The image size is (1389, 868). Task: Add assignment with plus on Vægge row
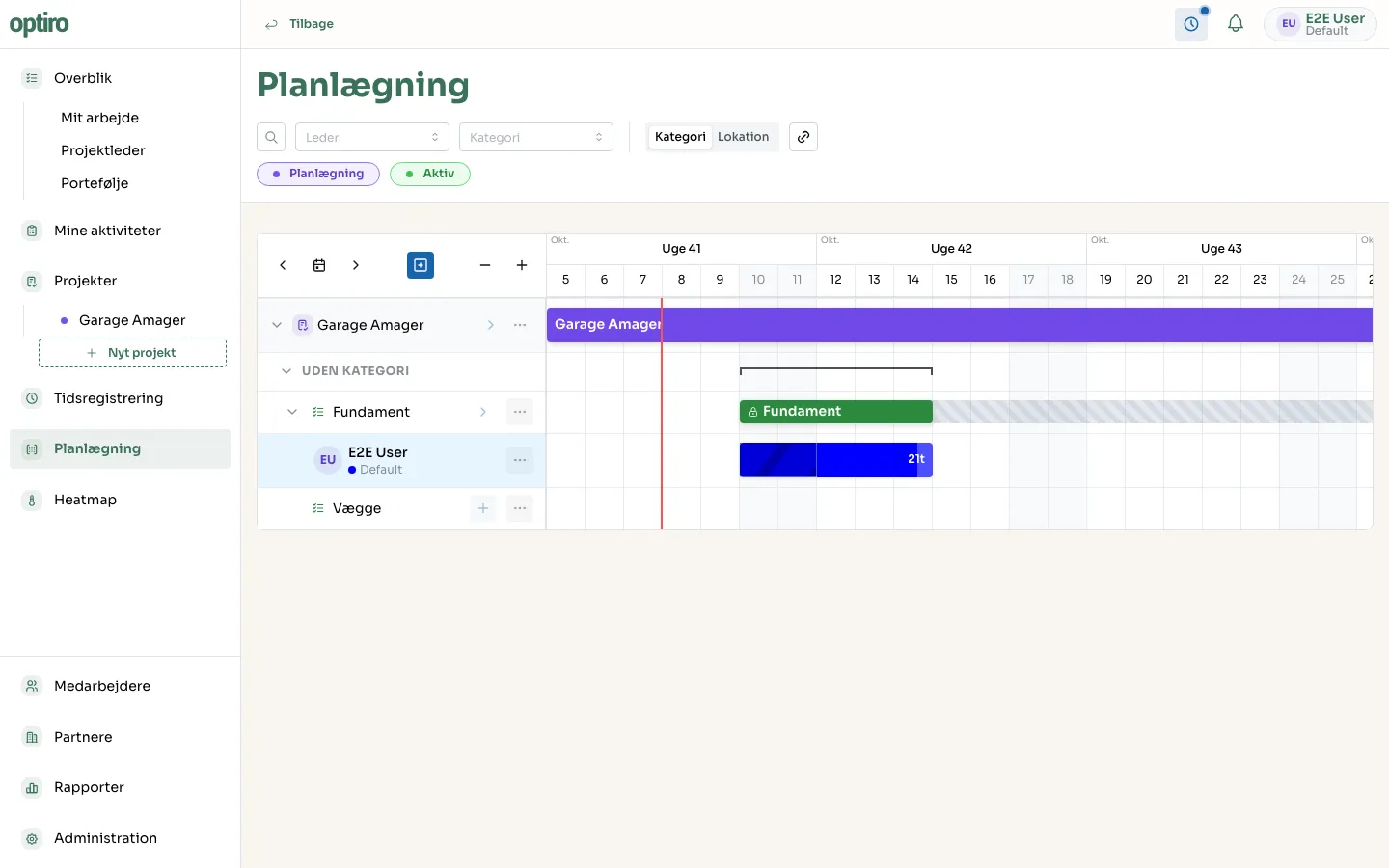(x=483, y=508)
